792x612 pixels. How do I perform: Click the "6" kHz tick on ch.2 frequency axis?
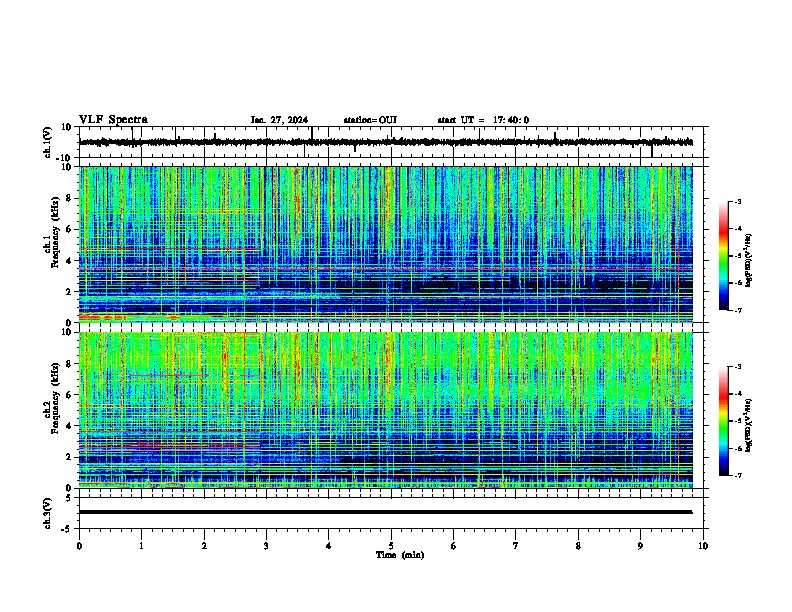70,394
